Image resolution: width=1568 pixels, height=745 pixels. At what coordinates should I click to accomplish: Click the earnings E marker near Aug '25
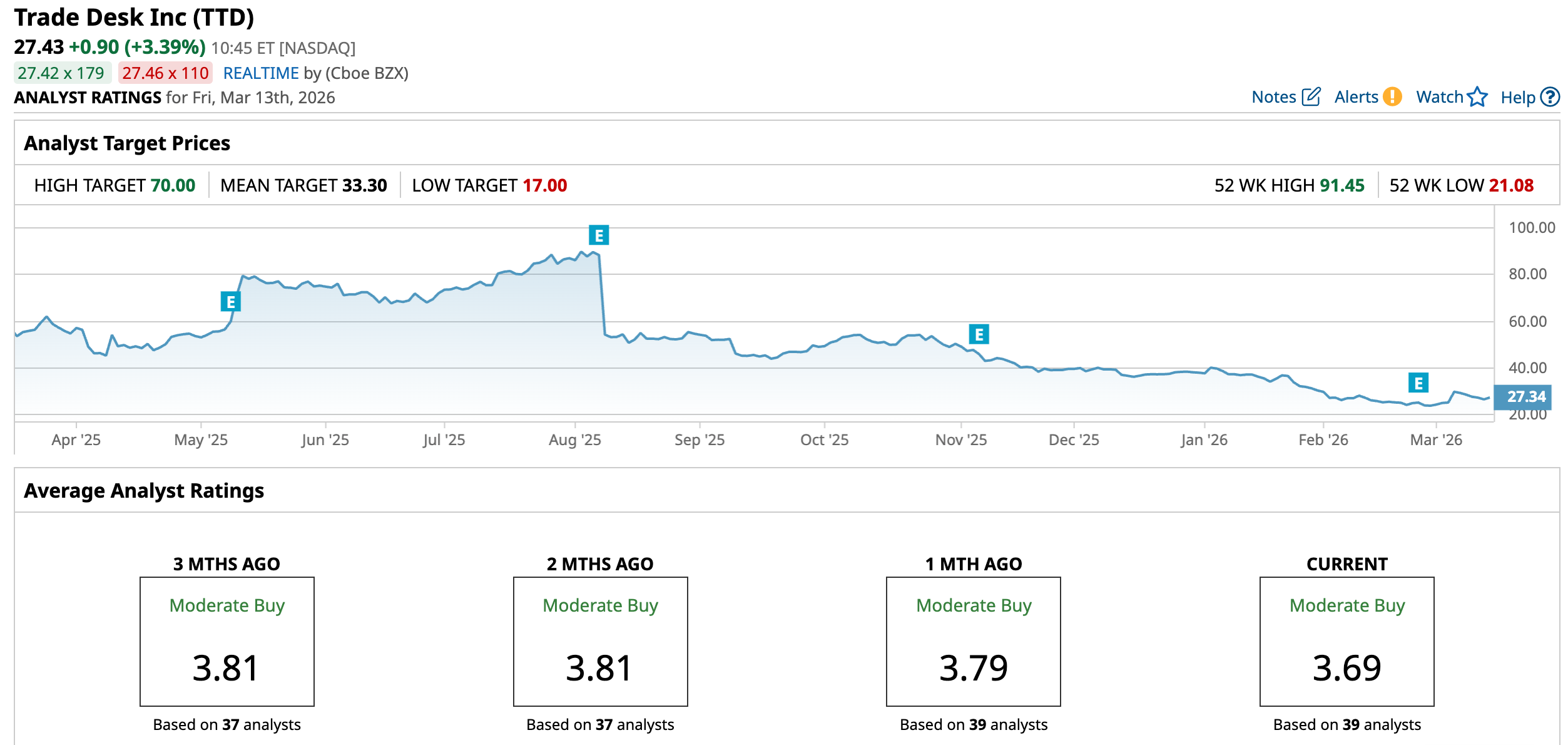tap(599, 235)
